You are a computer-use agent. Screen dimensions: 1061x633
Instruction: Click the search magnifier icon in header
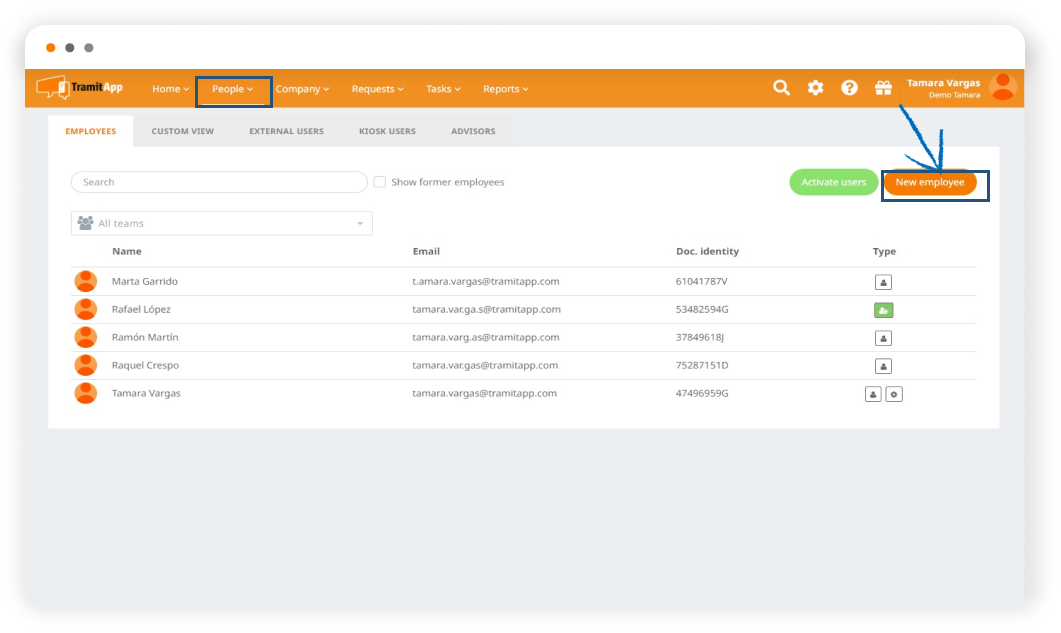point(782,88)
